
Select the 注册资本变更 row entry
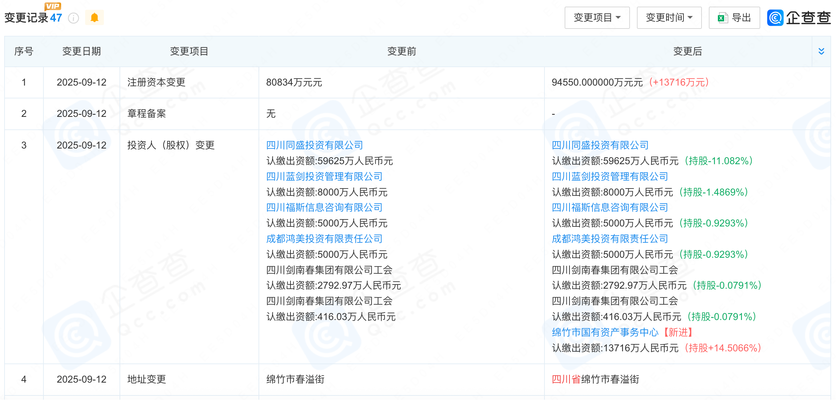185,82
